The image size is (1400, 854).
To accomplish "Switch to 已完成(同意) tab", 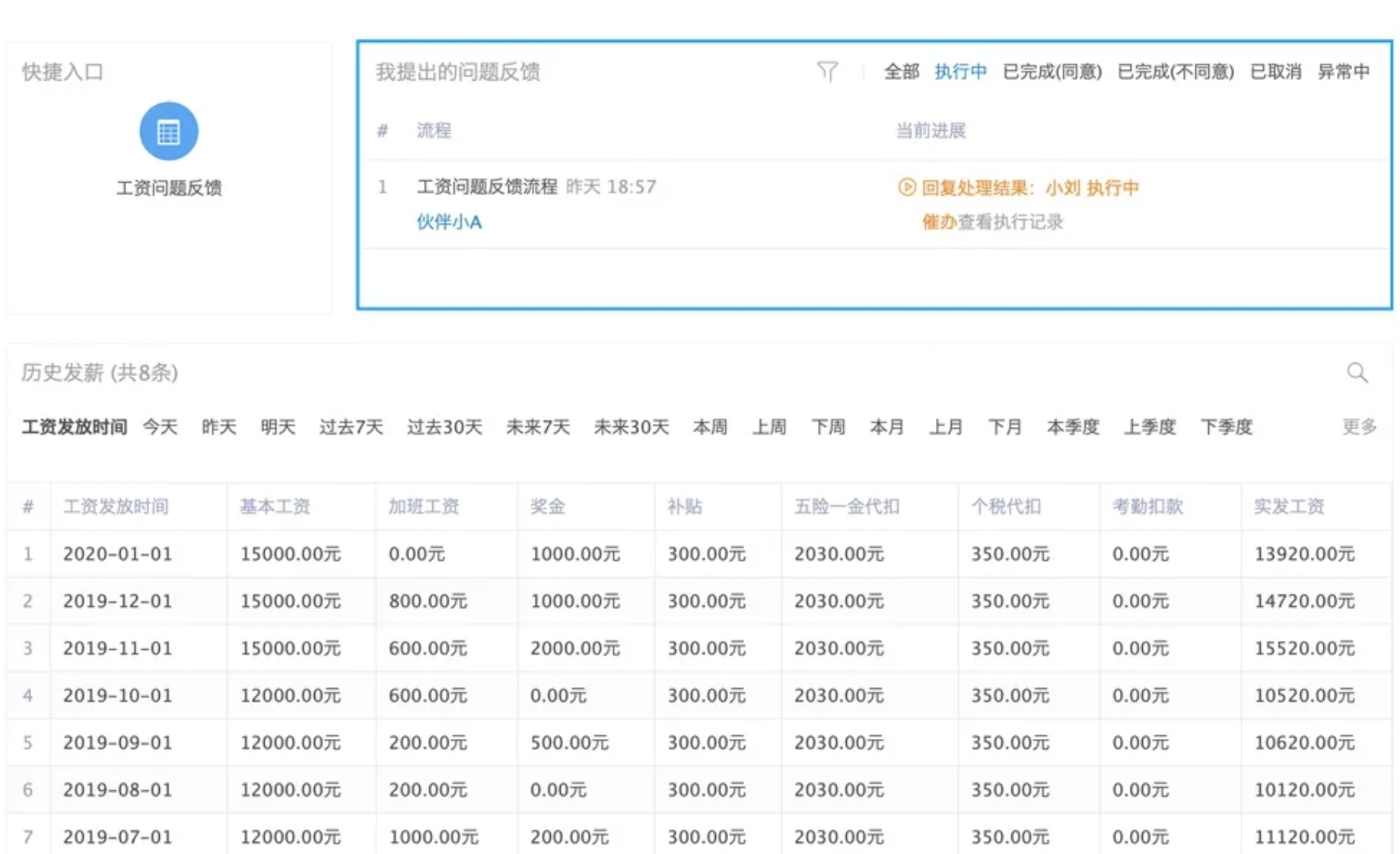I will [x=1052, y=72].
